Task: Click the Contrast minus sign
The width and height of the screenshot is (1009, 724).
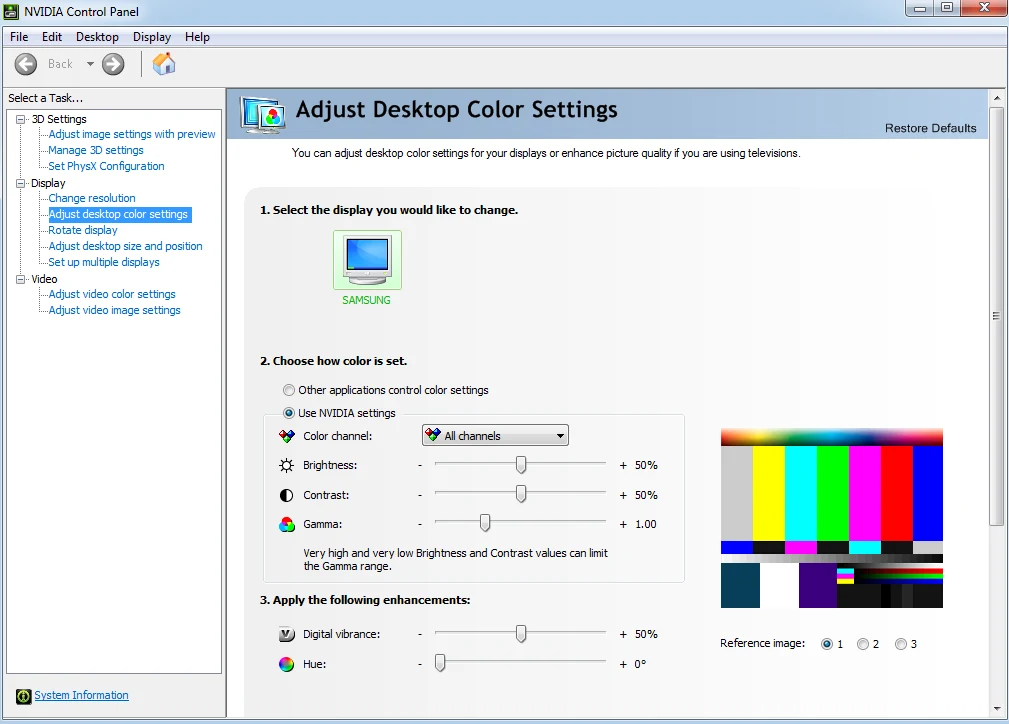Action: [x=420, y=495]
